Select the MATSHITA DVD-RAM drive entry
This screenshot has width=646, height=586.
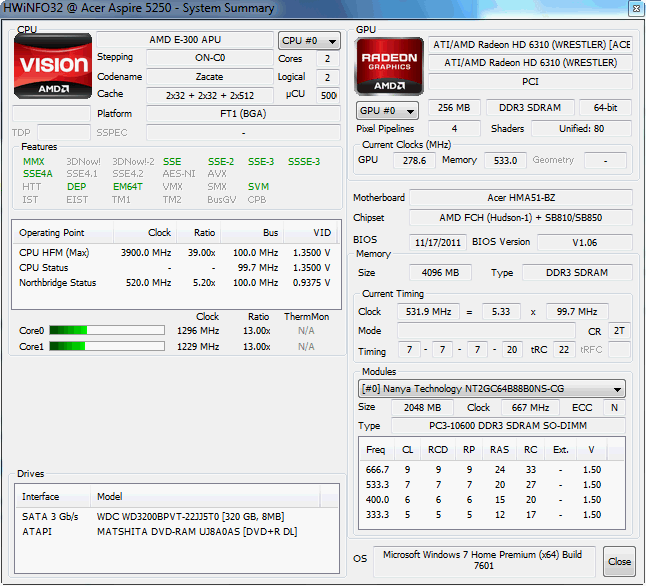177,532
